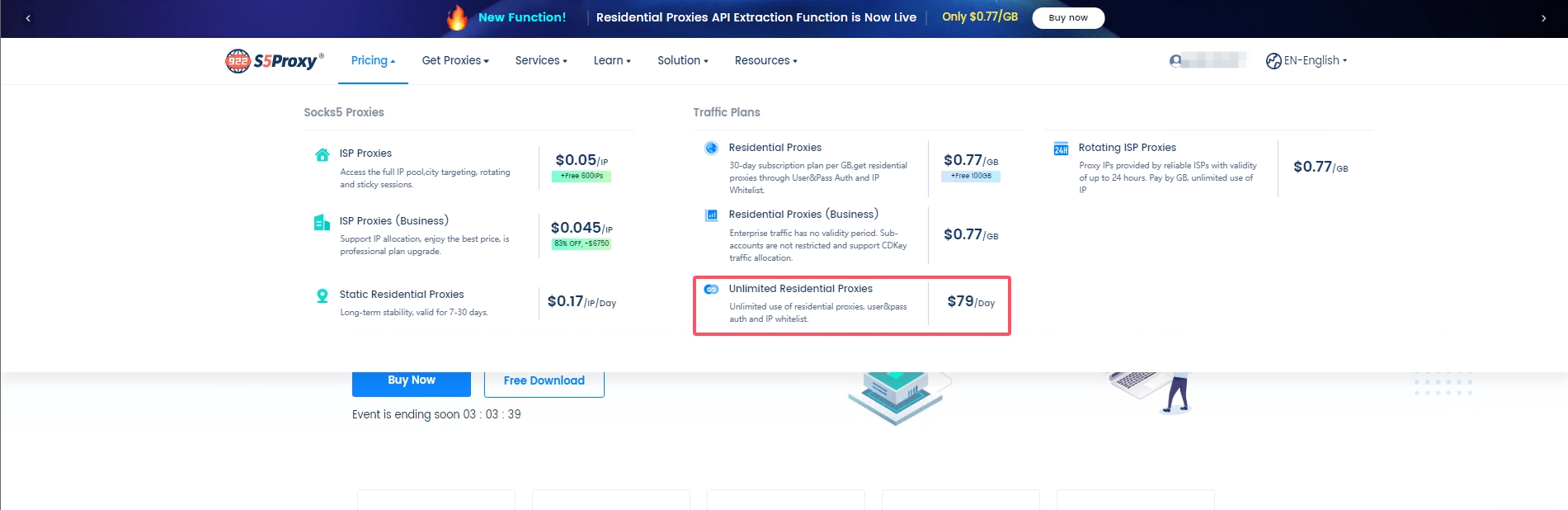Click the Unlimited Residential Proxies infinity icon
The image size is (1568, 510).
711,289
